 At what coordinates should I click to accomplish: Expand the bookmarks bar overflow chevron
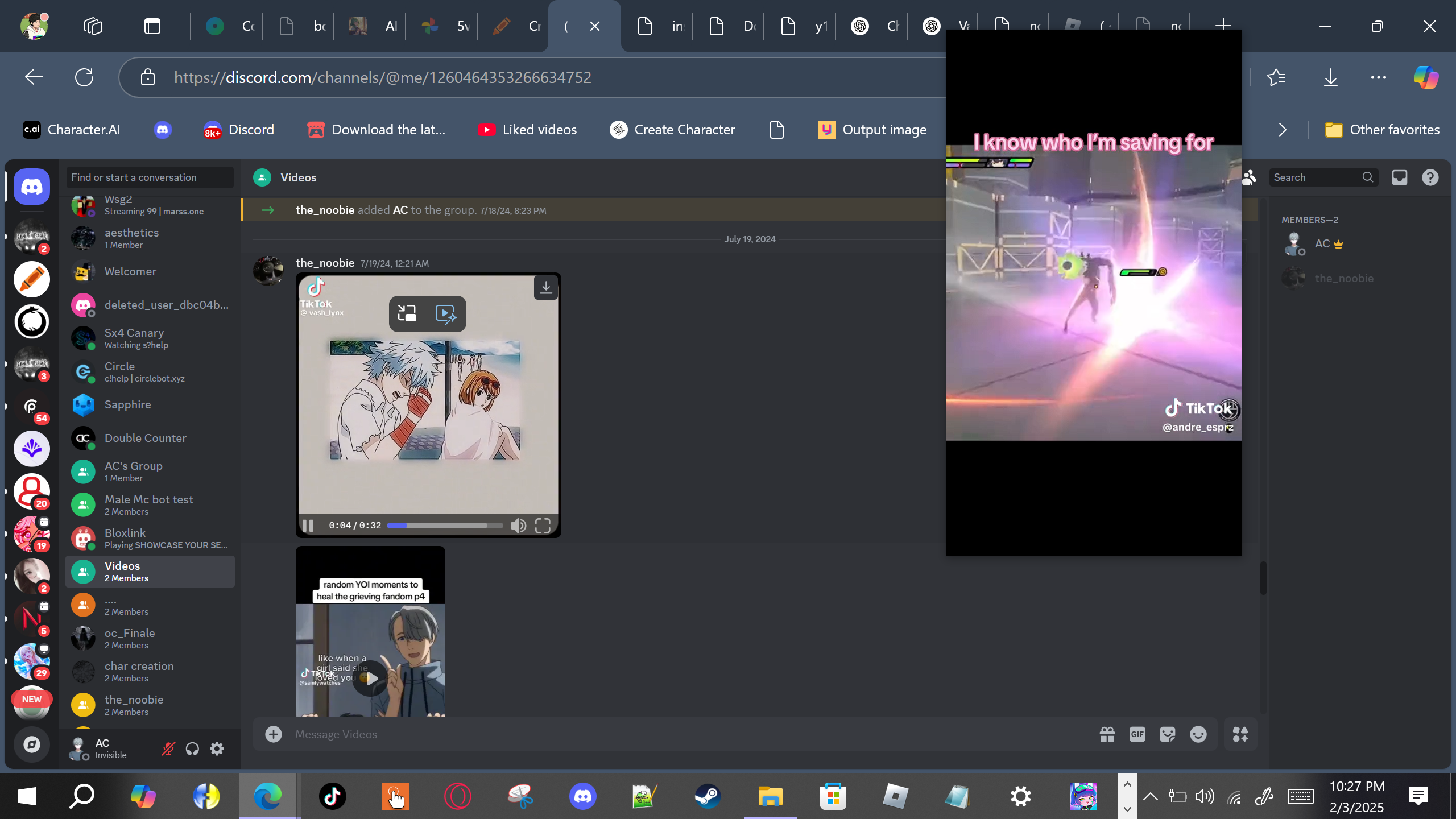[1283, 130]
